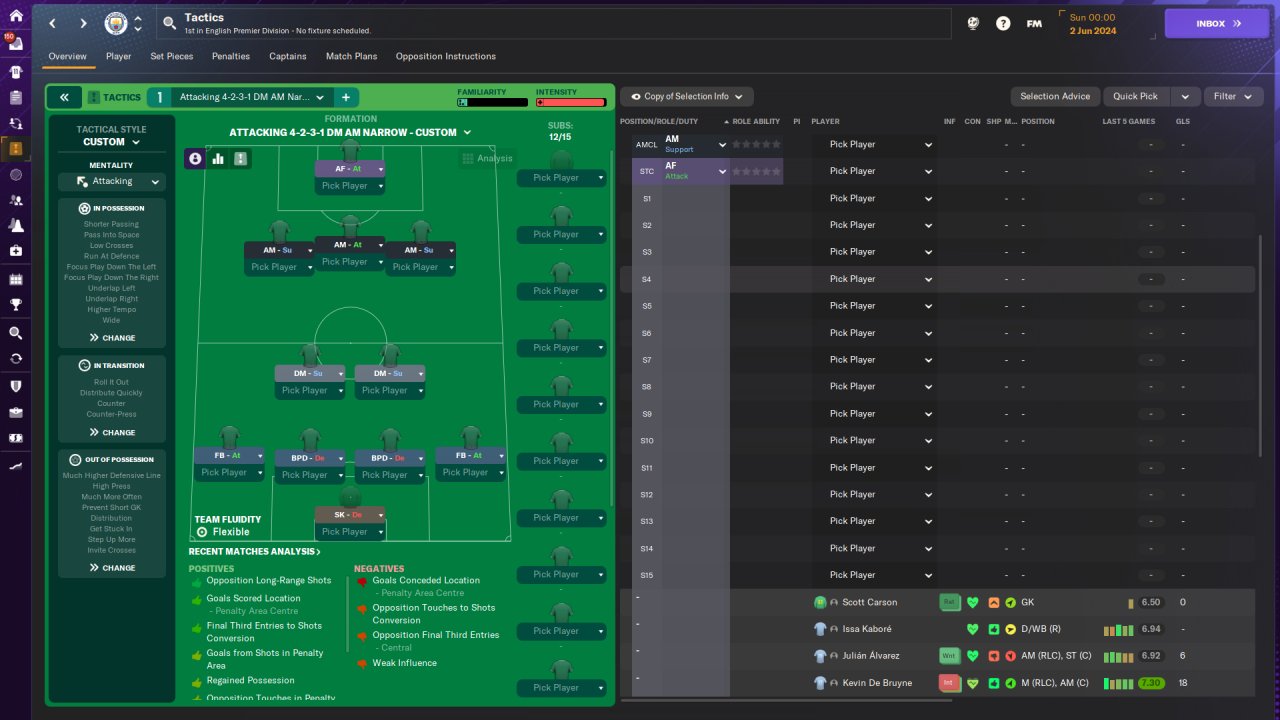Click the tactic Intensity bar
1280x720 pixels.
[571, 102]
